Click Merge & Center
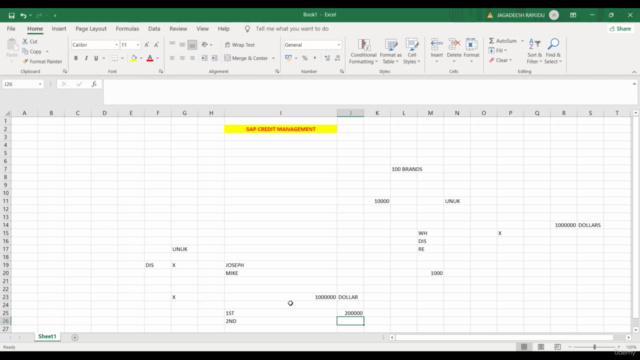640x360 pixels. tap(246, 58)
